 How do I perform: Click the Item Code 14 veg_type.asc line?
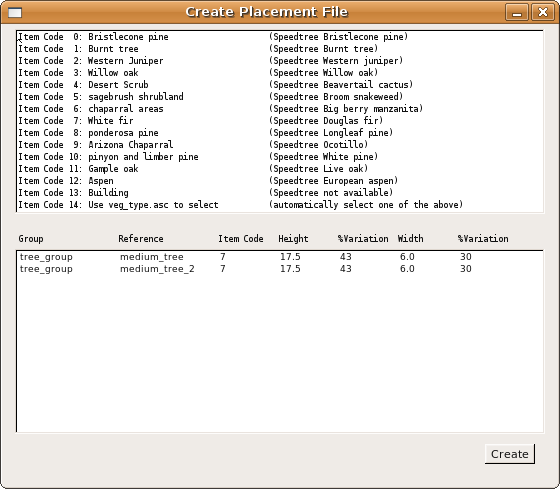pyautogui.click(x=240, y=205)
